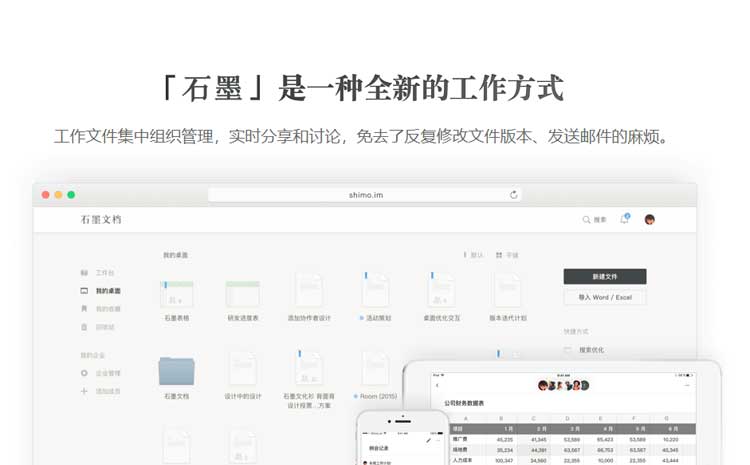Select column A header in tablet sheet
The height and width of the screenshot is (465, 750).
pyautogui.click(x=466, y=418)
